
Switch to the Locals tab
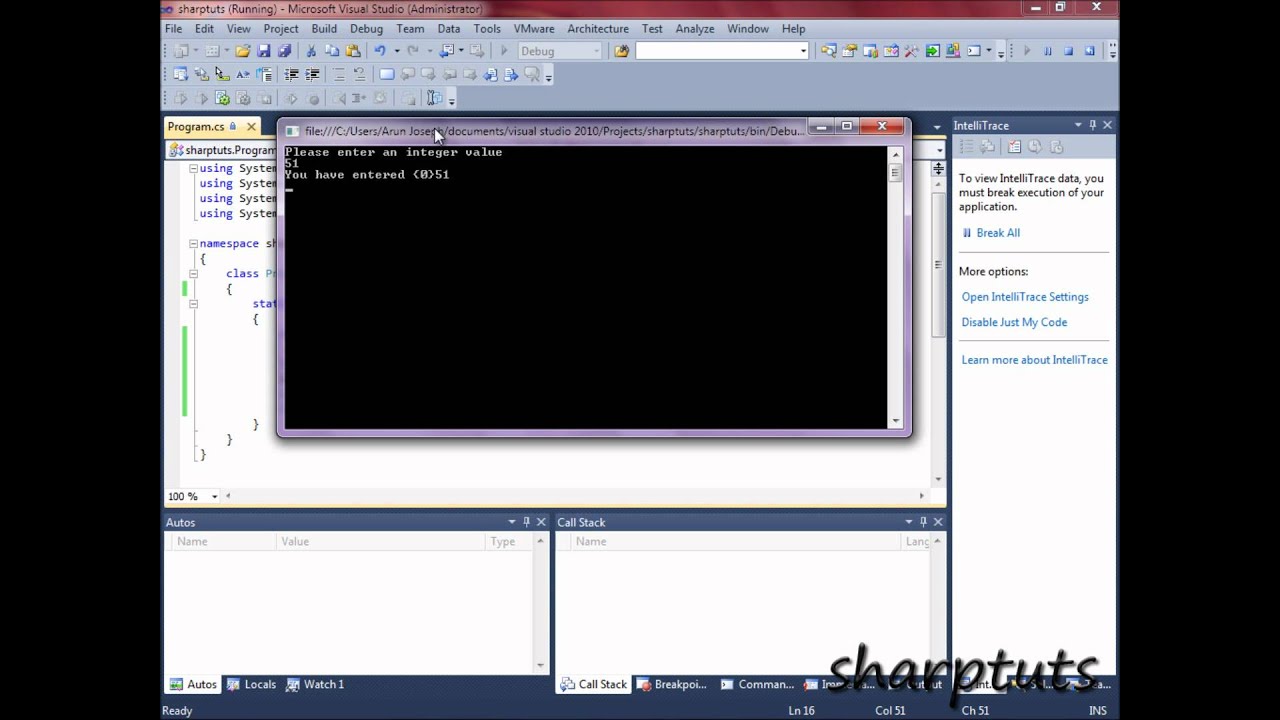250,685
